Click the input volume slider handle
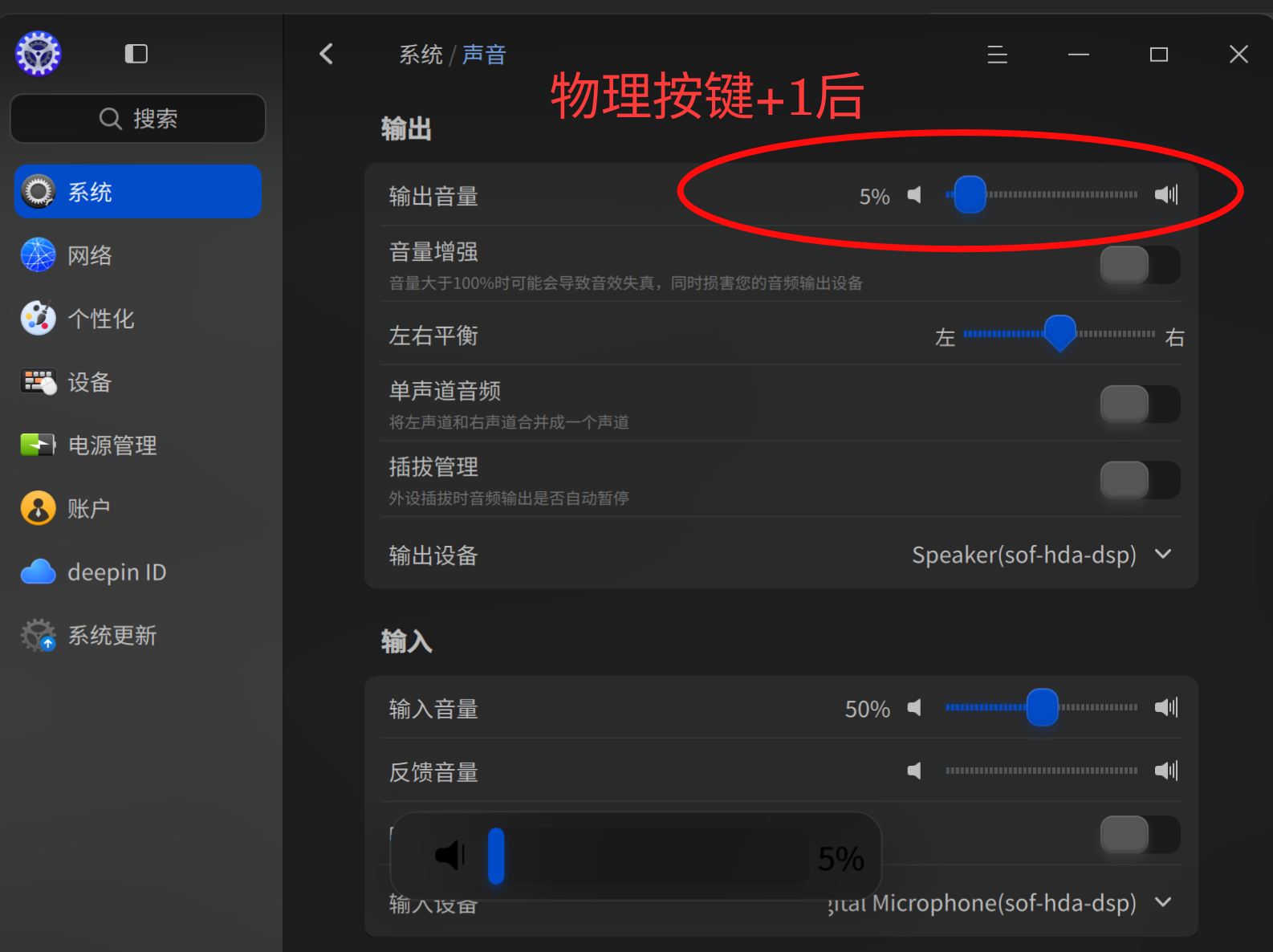Viewport: 1273px width, 952px height. click(1043, 708)
